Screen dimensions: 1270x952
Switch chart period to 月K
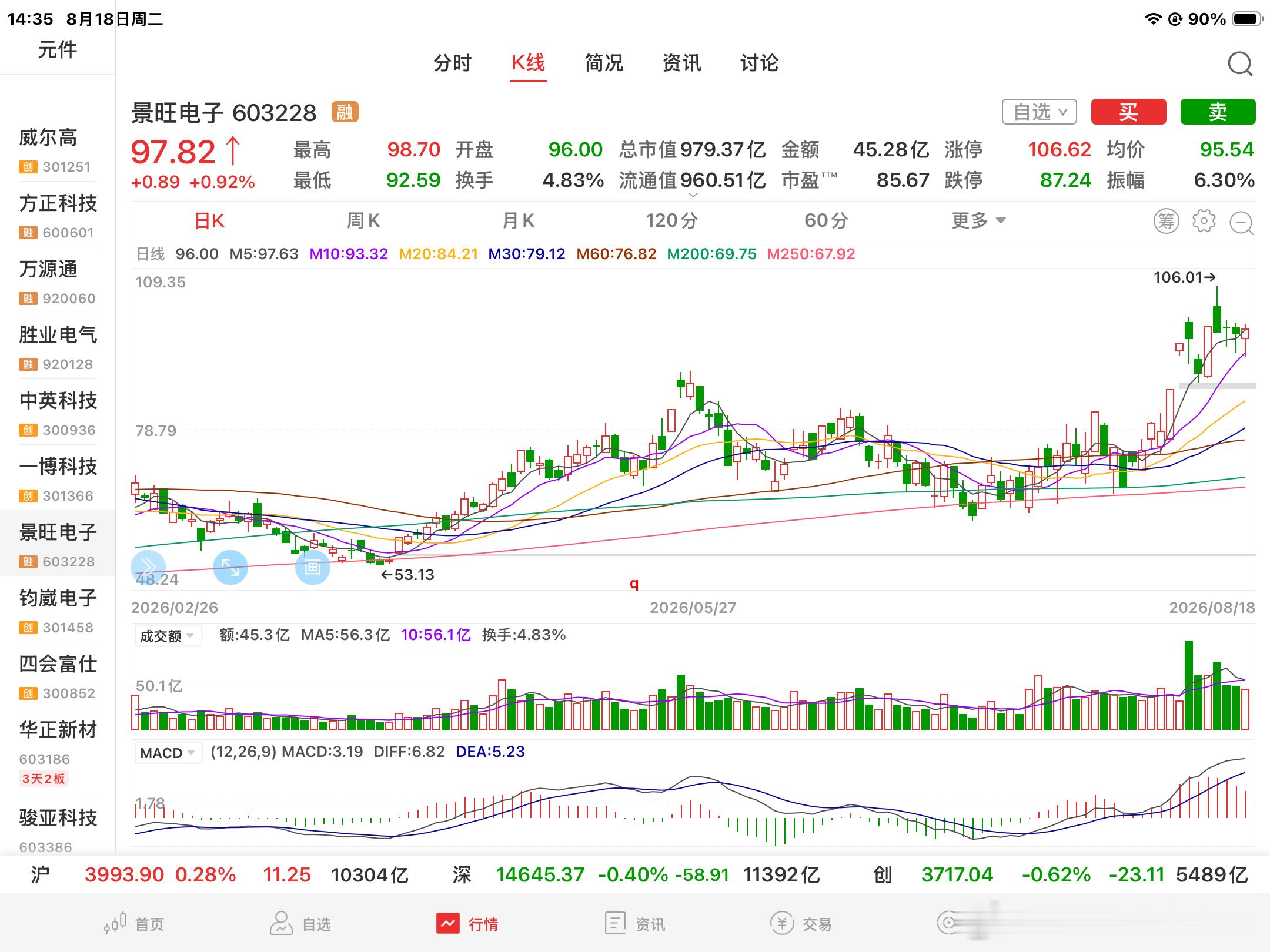pyautogui.click(x=518, y=221)
